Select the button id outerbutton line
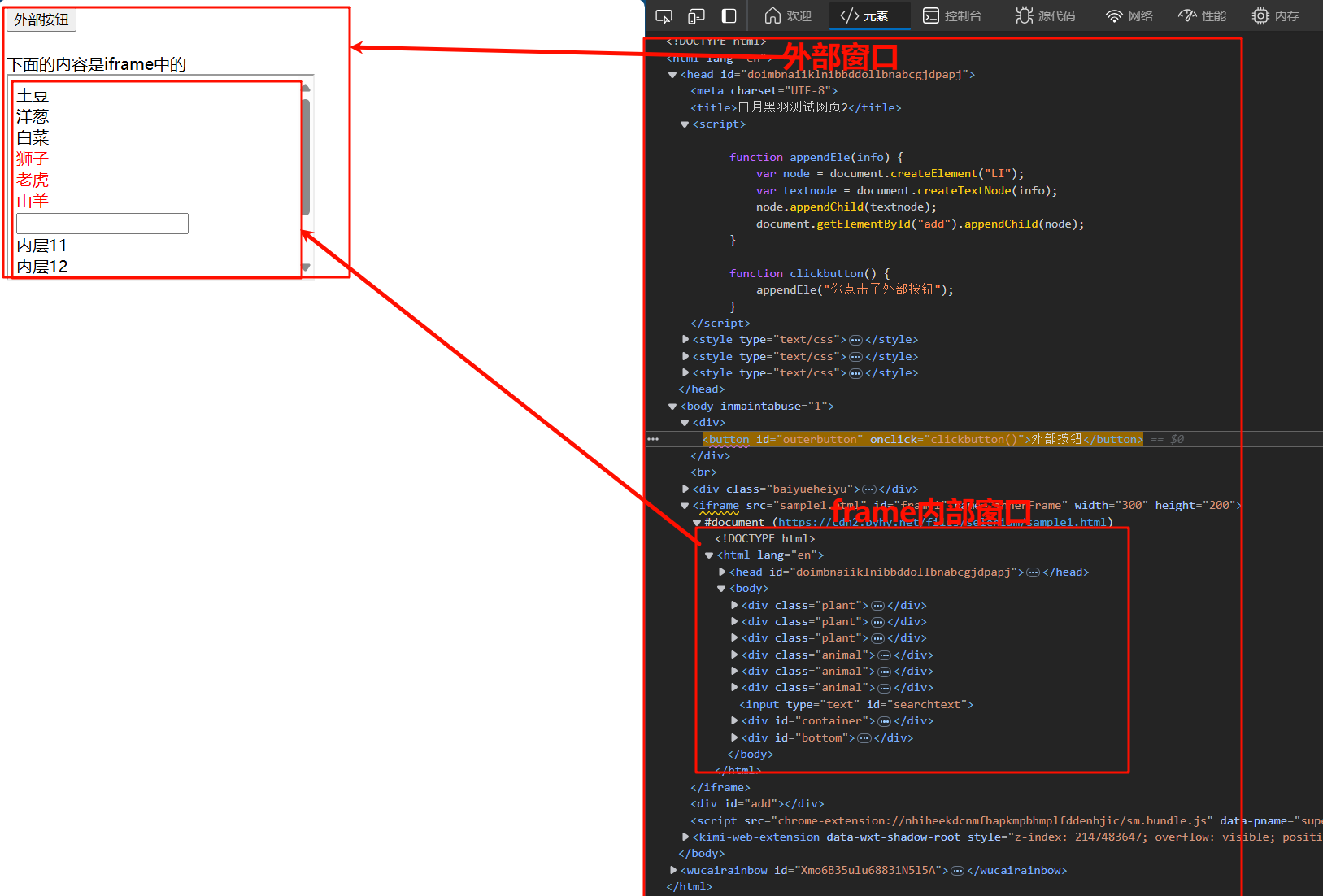Image resolution: width=1323 pixels, height=896 pixels. [923, 439]
